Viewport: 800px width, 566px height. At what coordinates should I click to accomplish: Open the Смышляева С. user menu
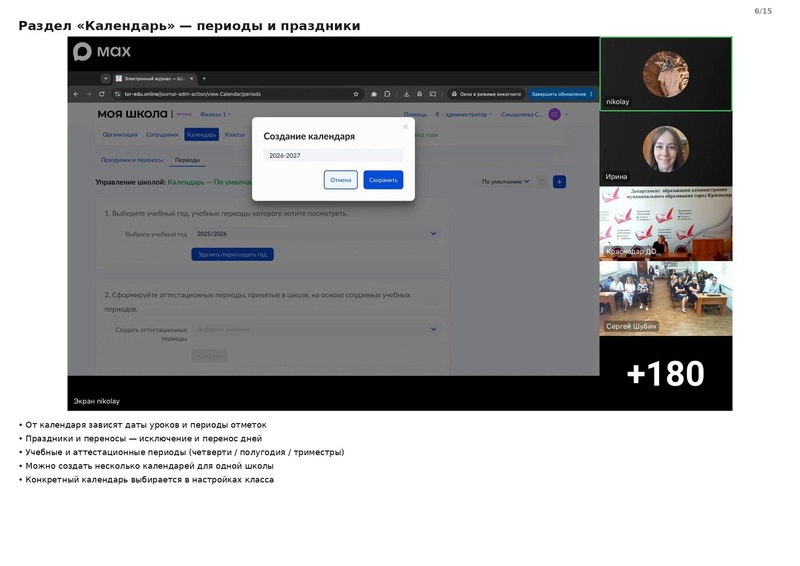point(522,114)
